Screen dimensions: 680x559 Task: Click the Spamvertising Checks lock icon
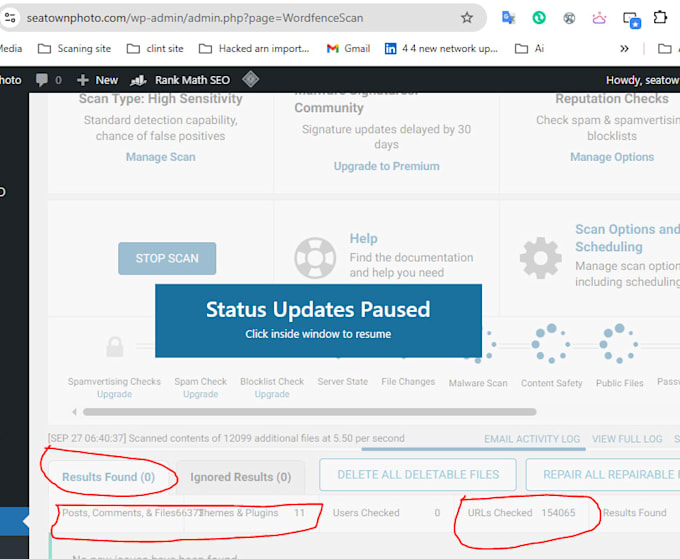[115, 347]
